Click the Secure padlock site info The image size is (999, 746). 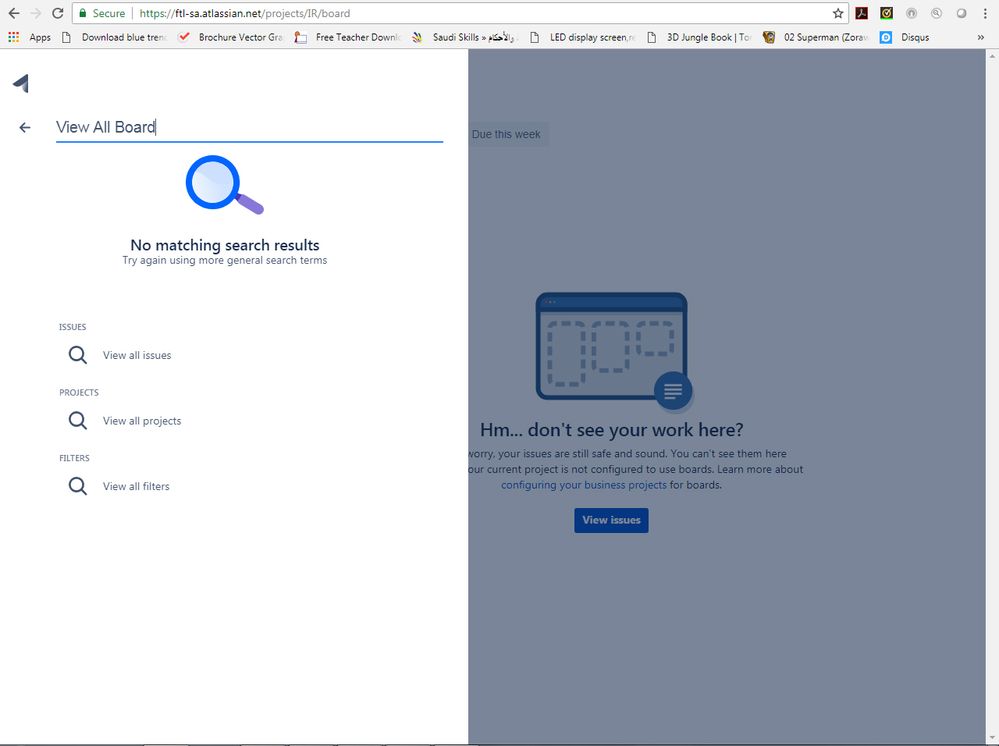[102, 13]
